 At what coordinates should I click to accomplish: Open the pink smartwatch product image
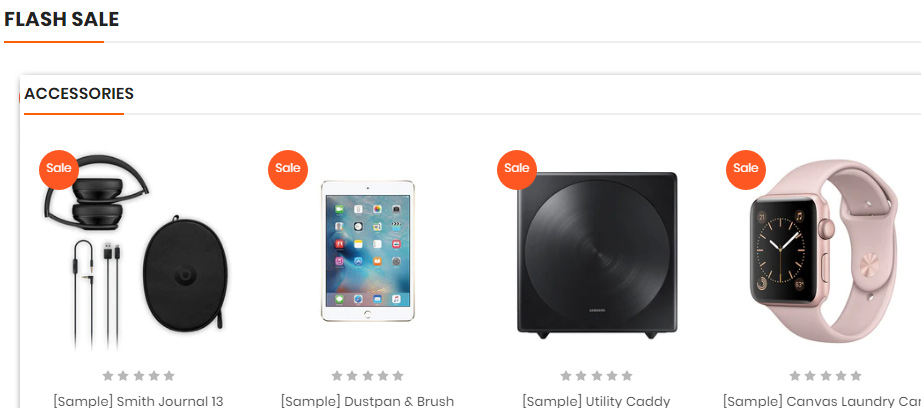click(x=823, y=251)
